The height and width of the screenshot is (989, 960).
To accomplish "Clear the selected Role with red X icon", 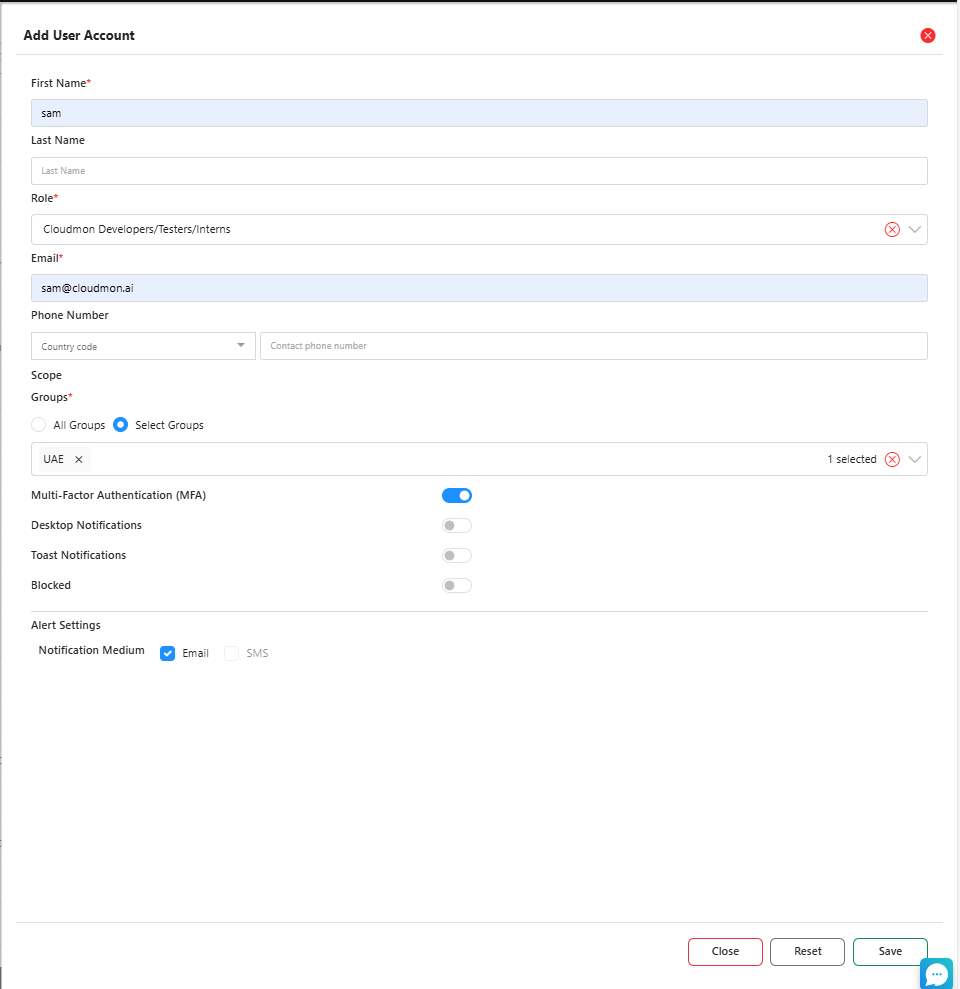I will pos(892,229).
